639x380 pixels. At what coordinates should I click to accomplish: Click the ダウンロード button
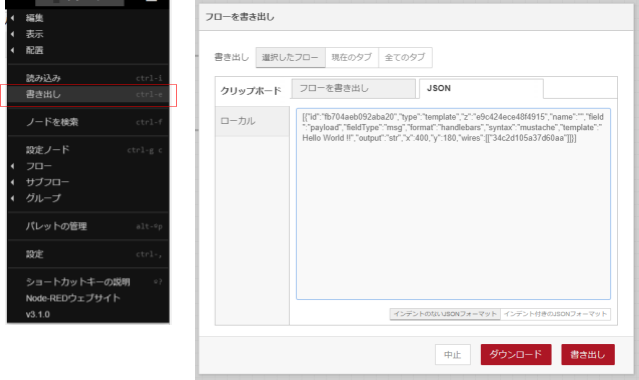coord(516,354)
